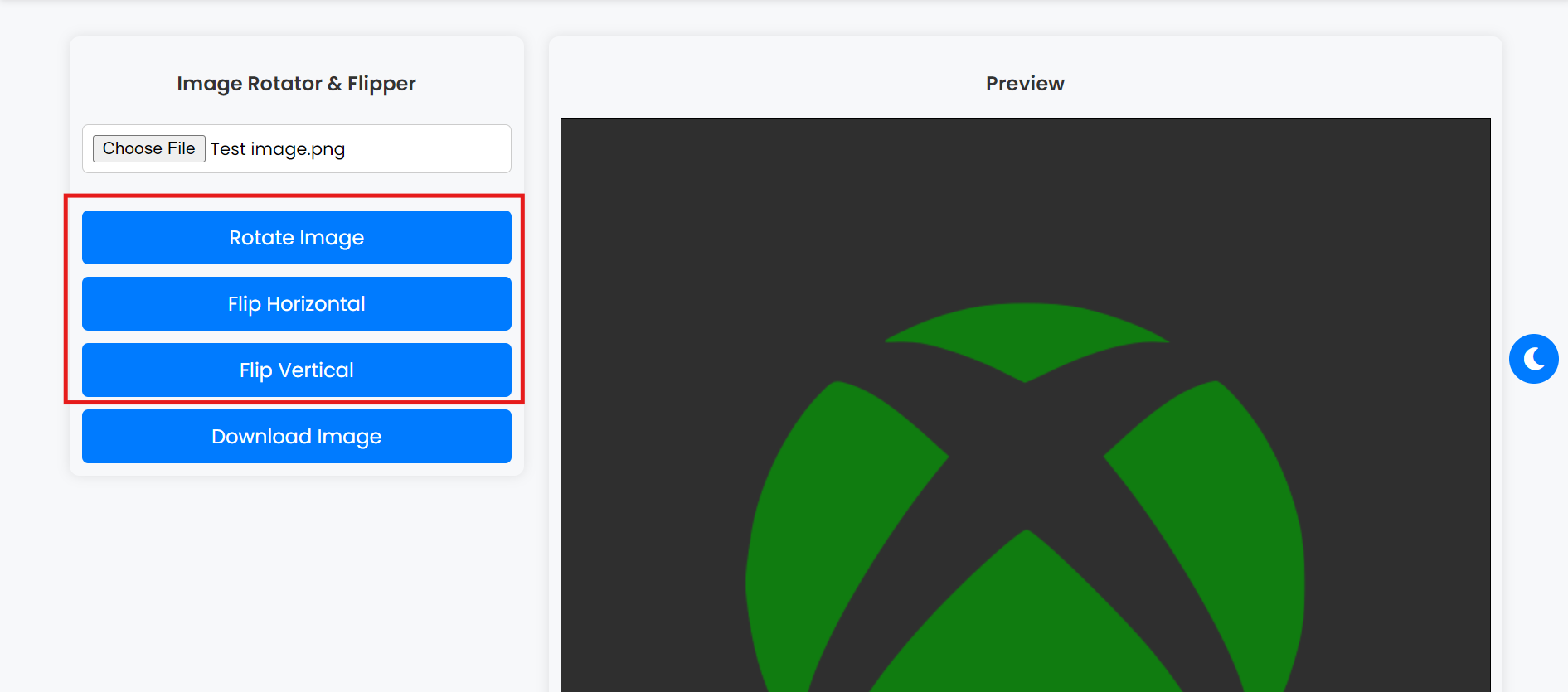Click the Test image.png file name

click(278, 149)
